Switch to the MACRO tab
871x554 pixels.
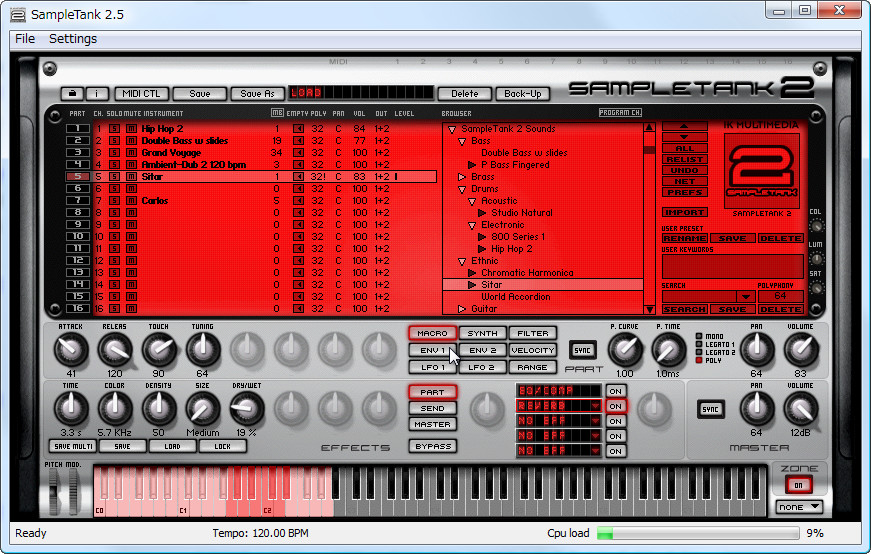point(432,333)
